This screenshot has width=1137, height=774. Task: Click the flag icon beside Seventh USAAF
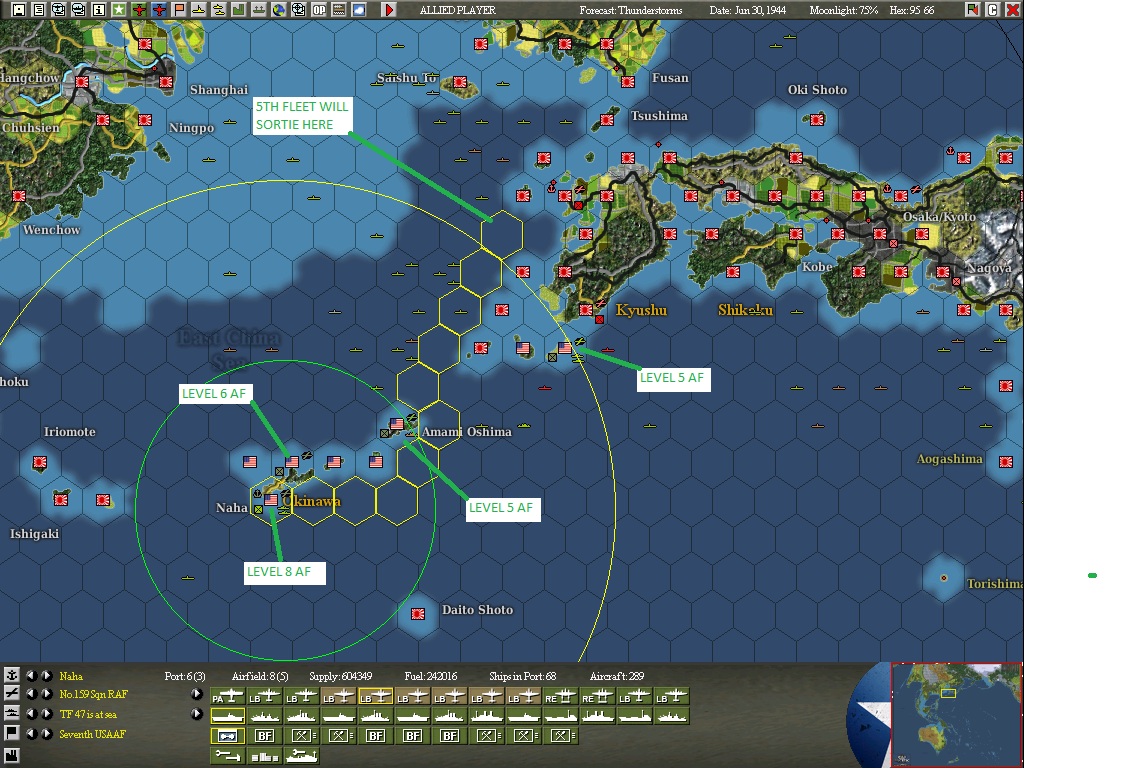(x=12, y=733)
